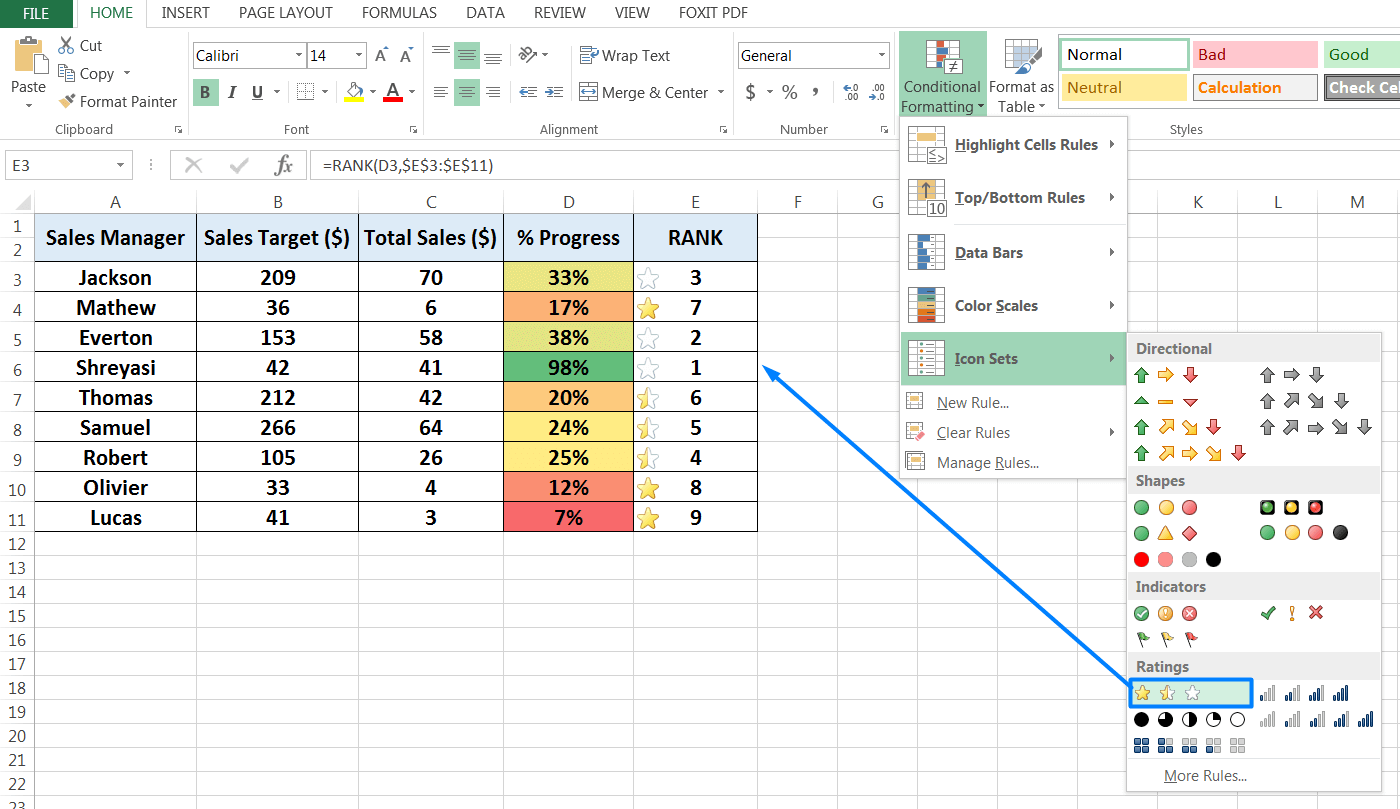Toggle Middle Align in the ribbon

click(466, 56)
